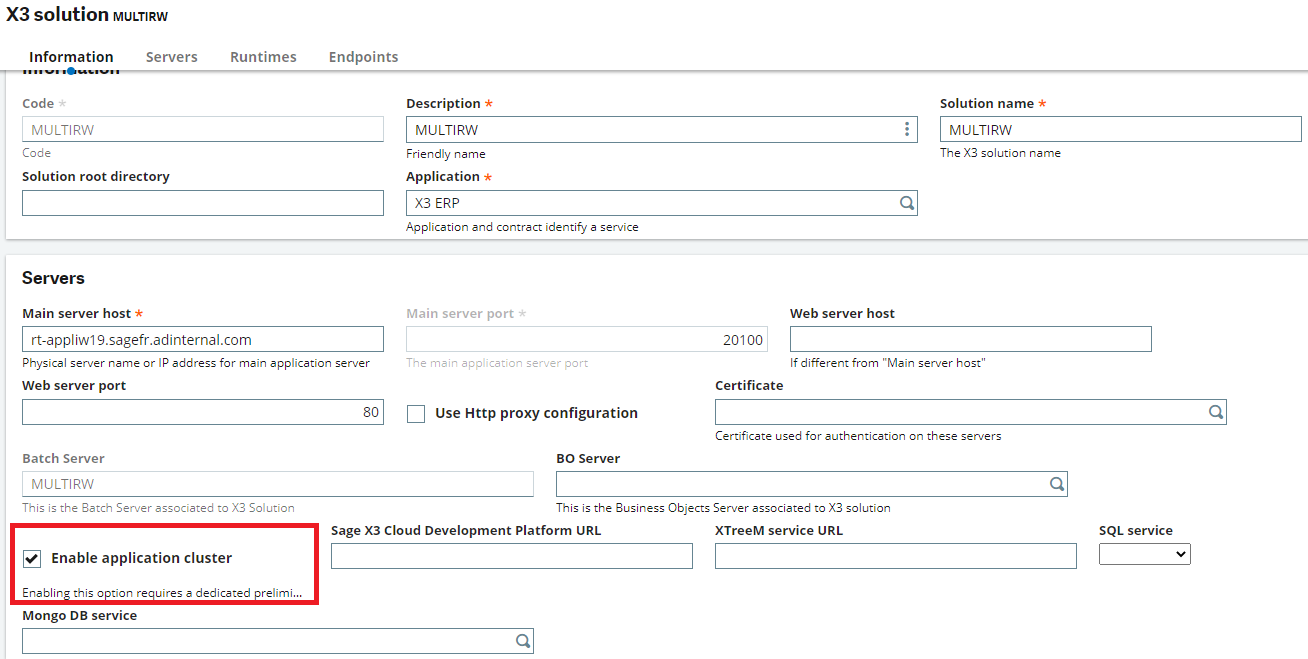Image resolution: width=1308 pixels, height=659 pixels.
Task: Focus the Web server host field
Action: point(970,339)
